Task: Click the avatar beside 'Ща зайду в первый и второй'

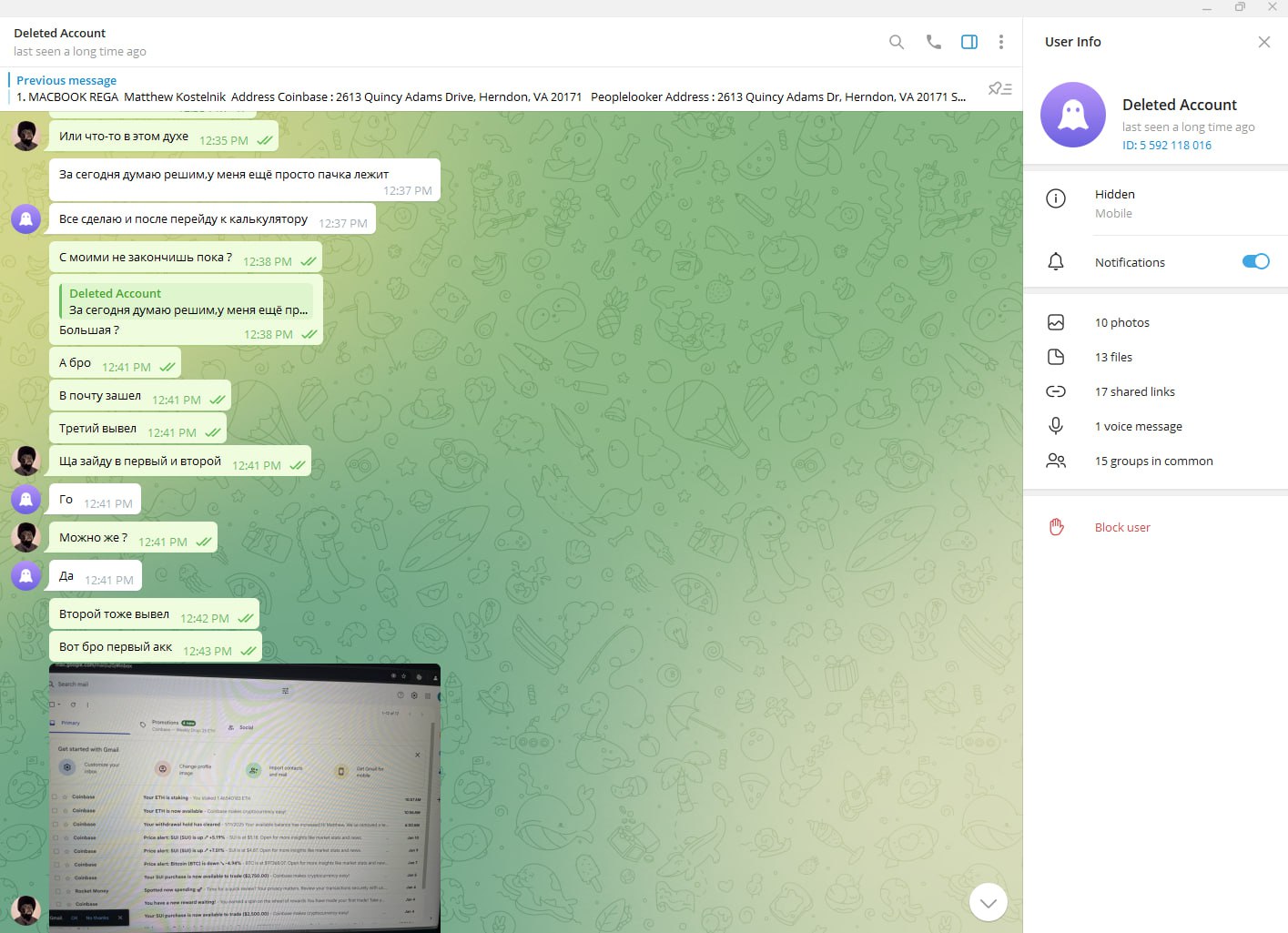Action: [x=26, y=461]
